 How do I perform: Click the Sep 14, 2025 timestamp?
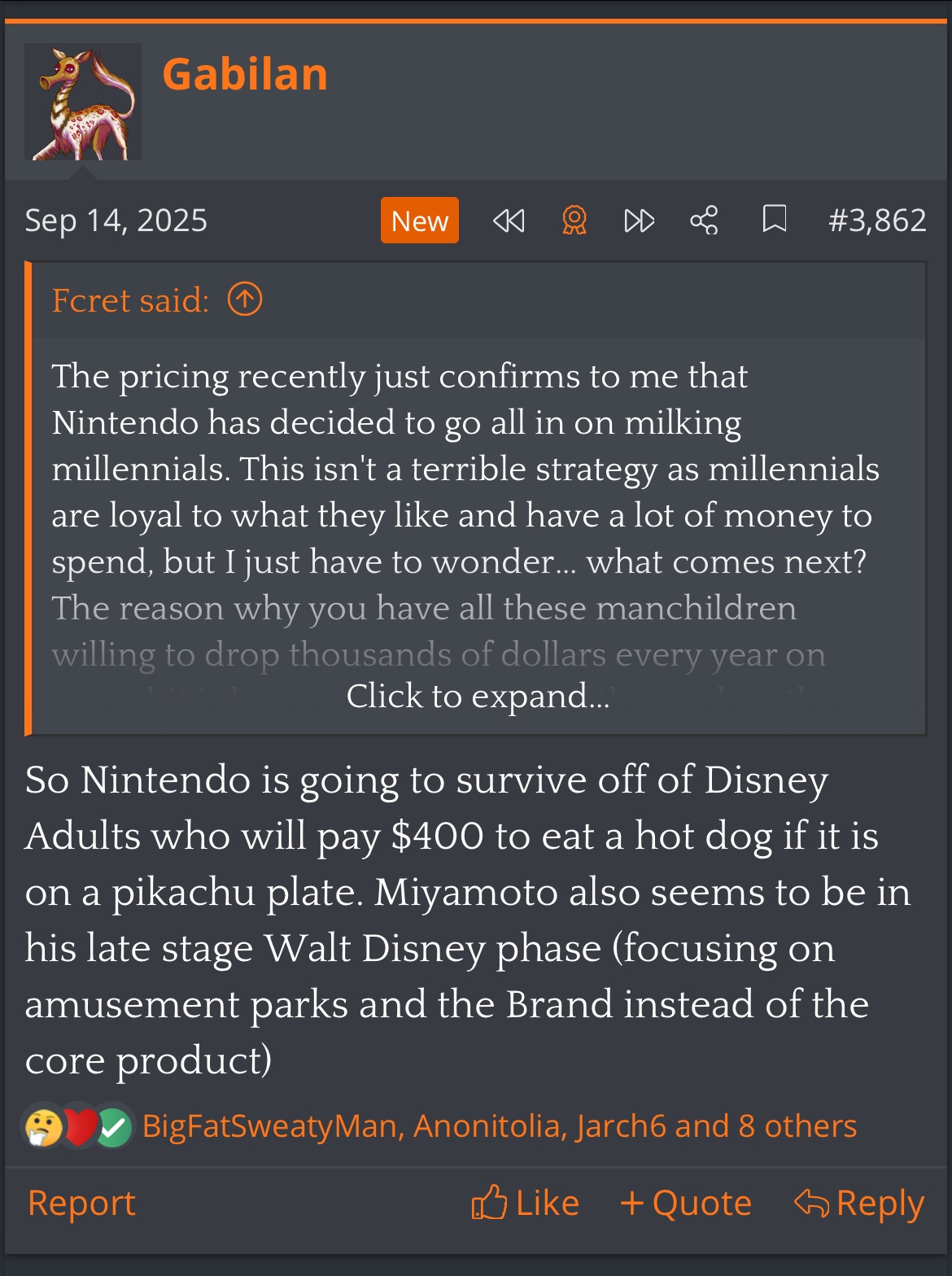click(116, 221)
